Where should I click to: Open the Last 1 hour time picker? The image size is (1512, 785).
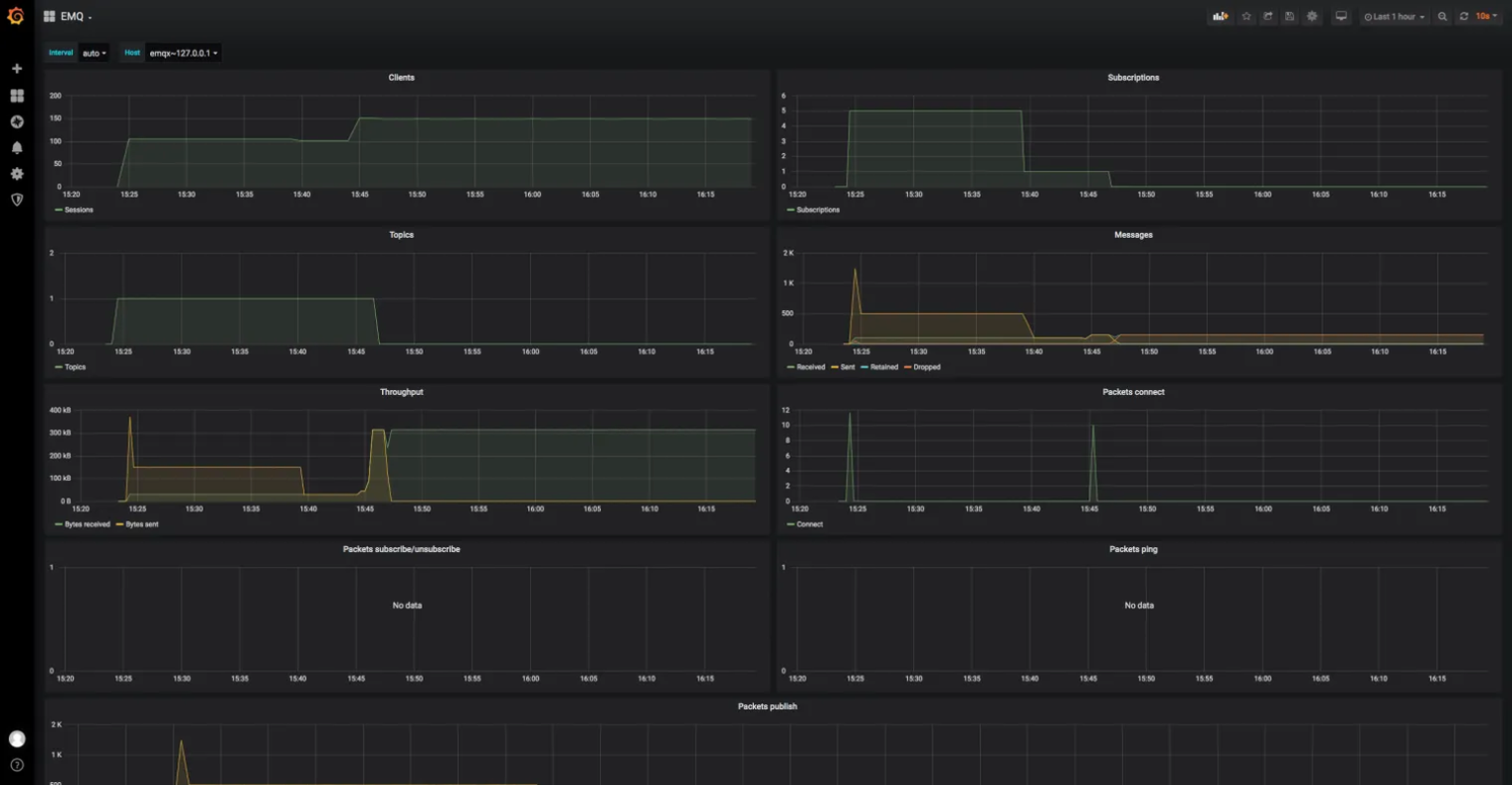pyautogui.click(x=1395, y=17)
